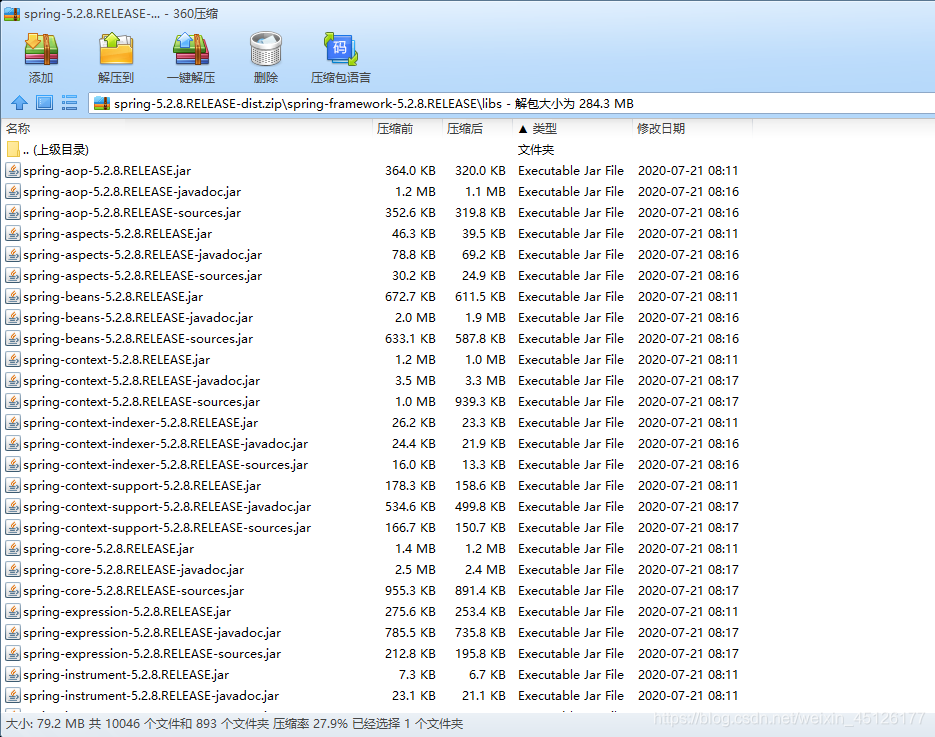Select spring-beans-5.2.8.RELEASE-javadoc.jar
935x737 pixels.
coord(138,318)
